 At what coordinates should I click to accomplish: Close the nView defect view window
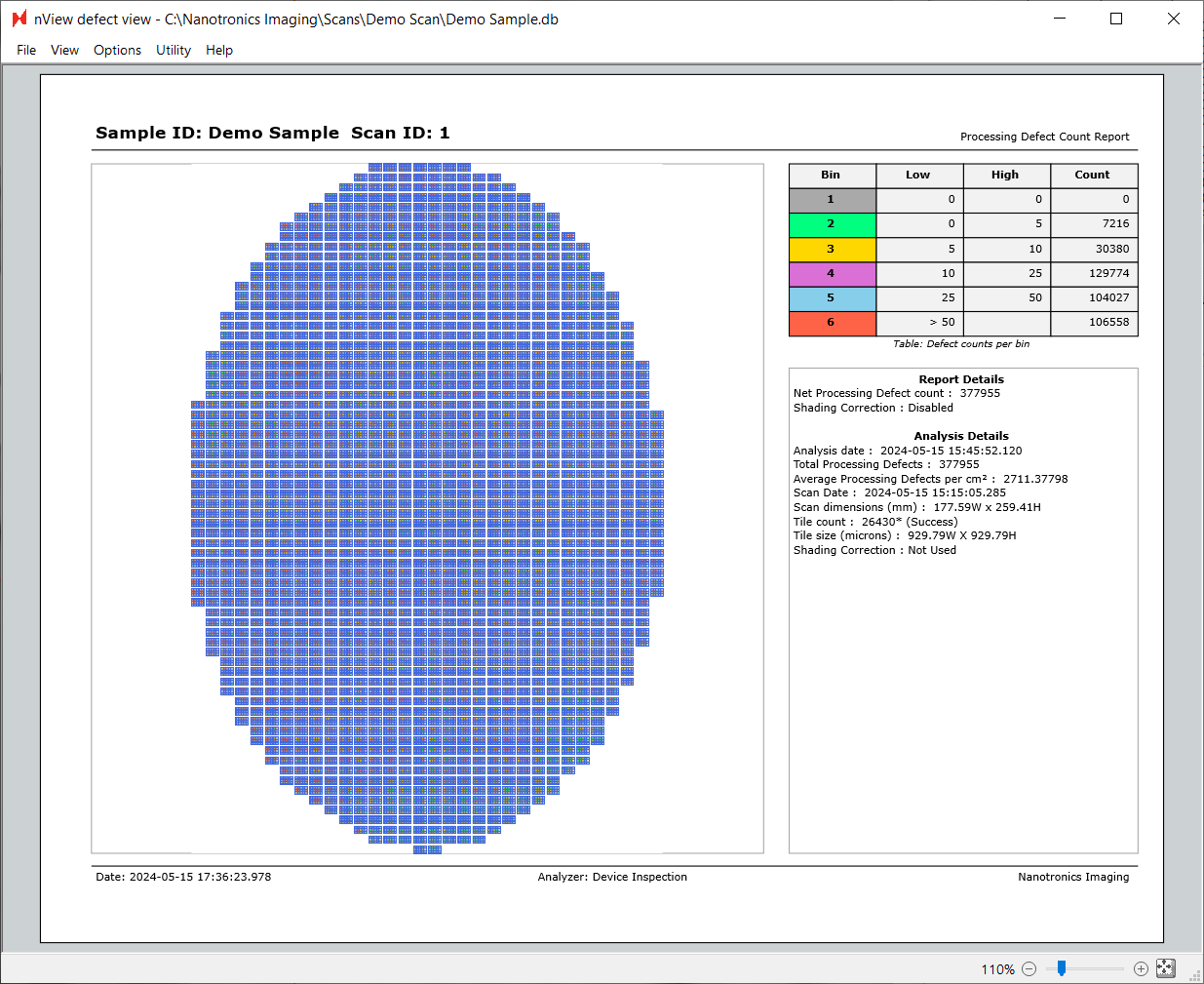[x=1174, y=20]
